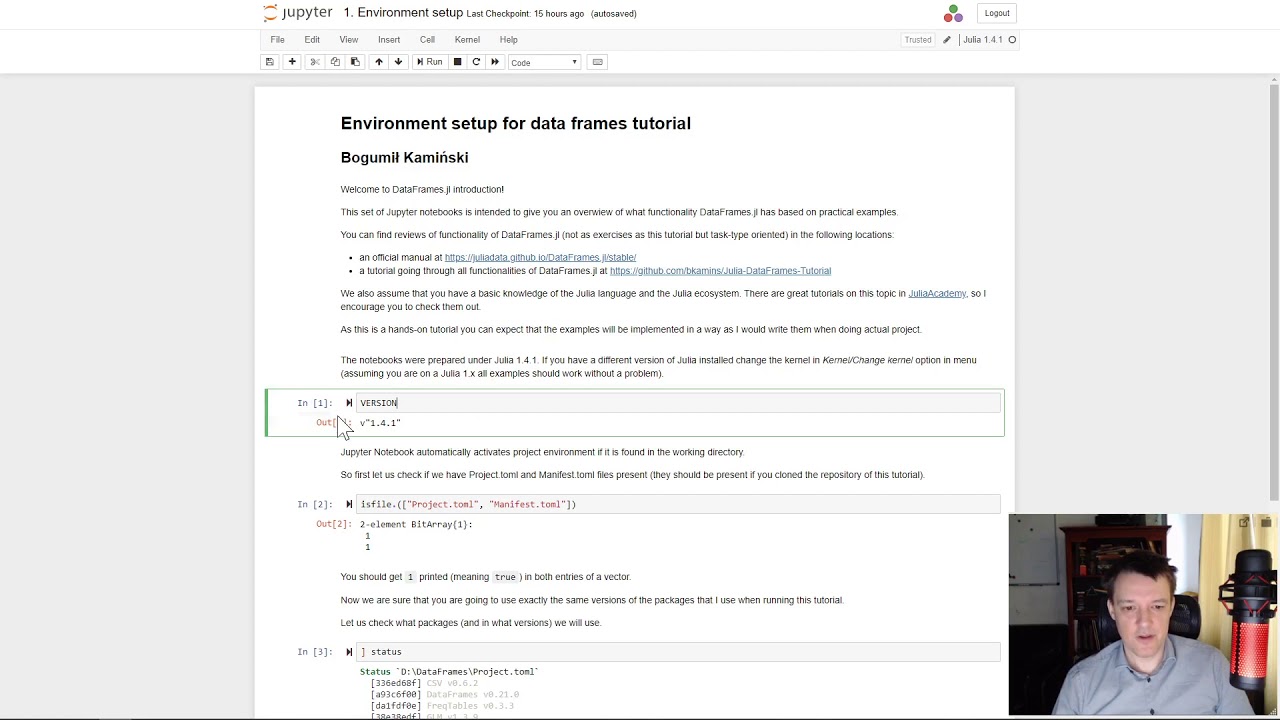The height and width of the screenshot is (720, 1280).
Task: Open the JuliaAcademy link
Action: coord(937,293)
